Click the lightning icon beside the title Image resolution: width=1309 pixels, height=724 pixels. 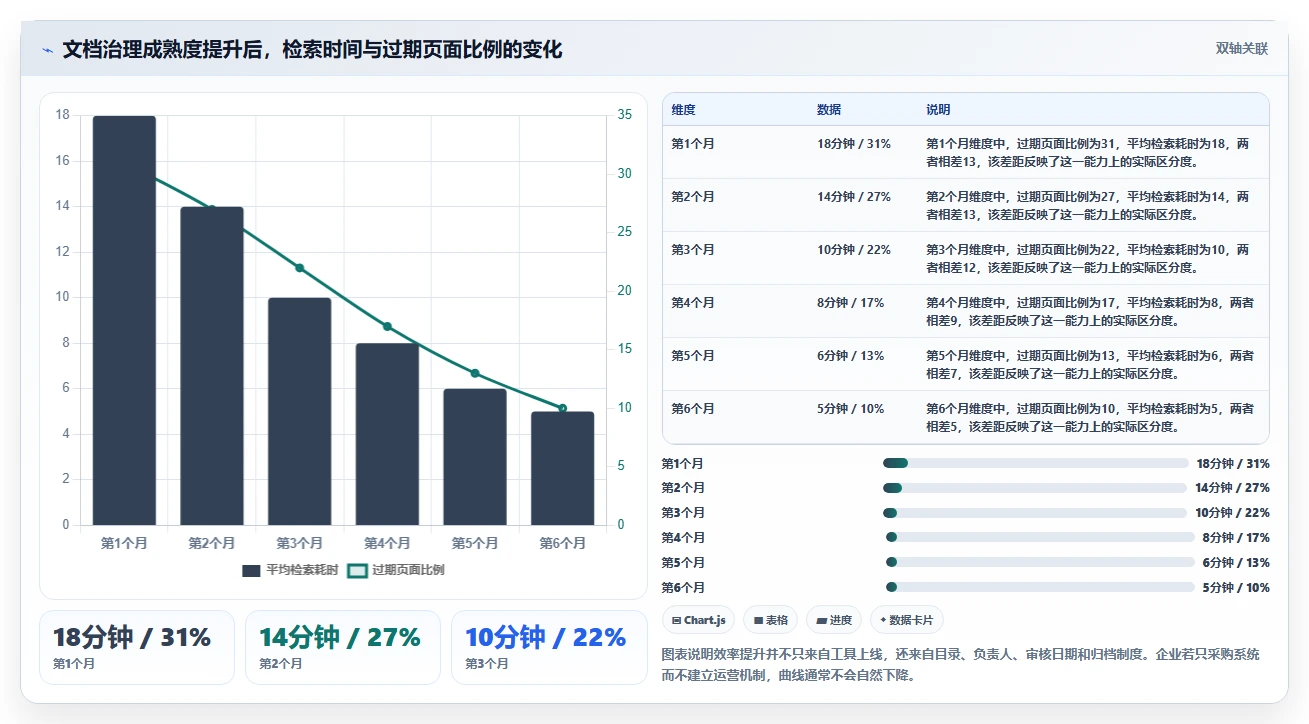click(x=47, y=49)
